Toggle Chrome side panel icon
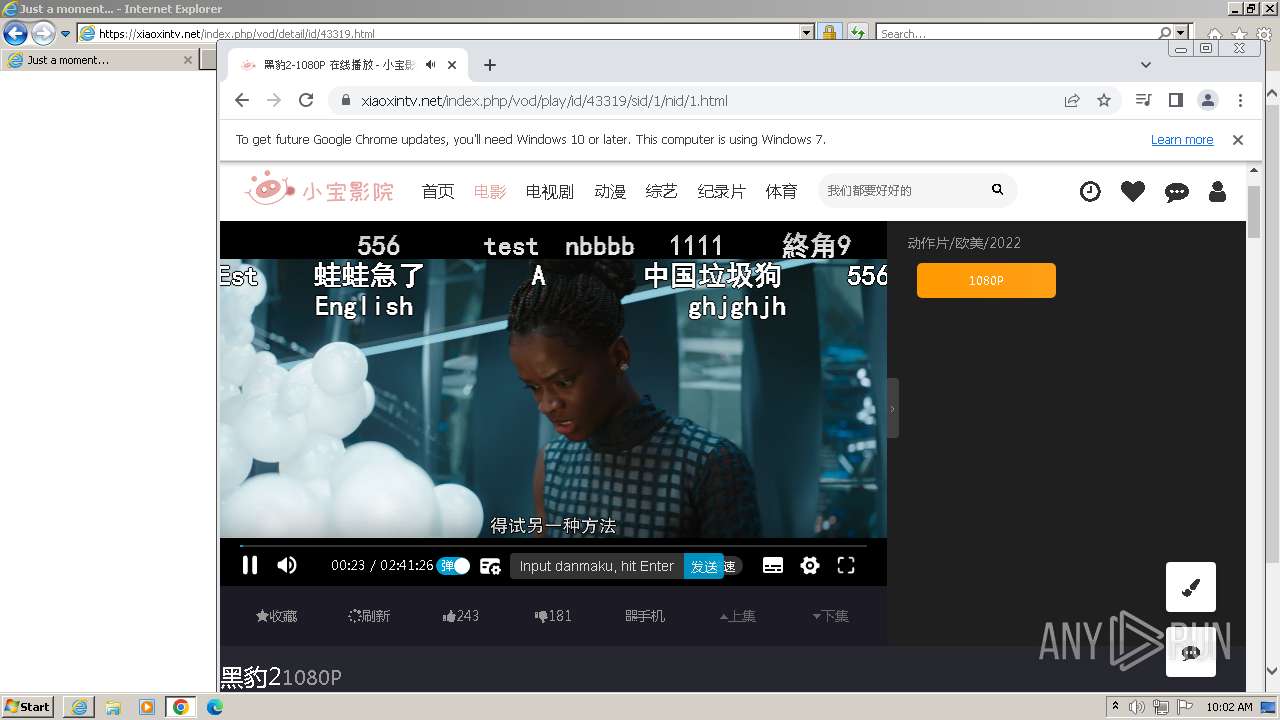Image resolution: width=1280 pixels, height=720 pixels. coord(1176,100)
